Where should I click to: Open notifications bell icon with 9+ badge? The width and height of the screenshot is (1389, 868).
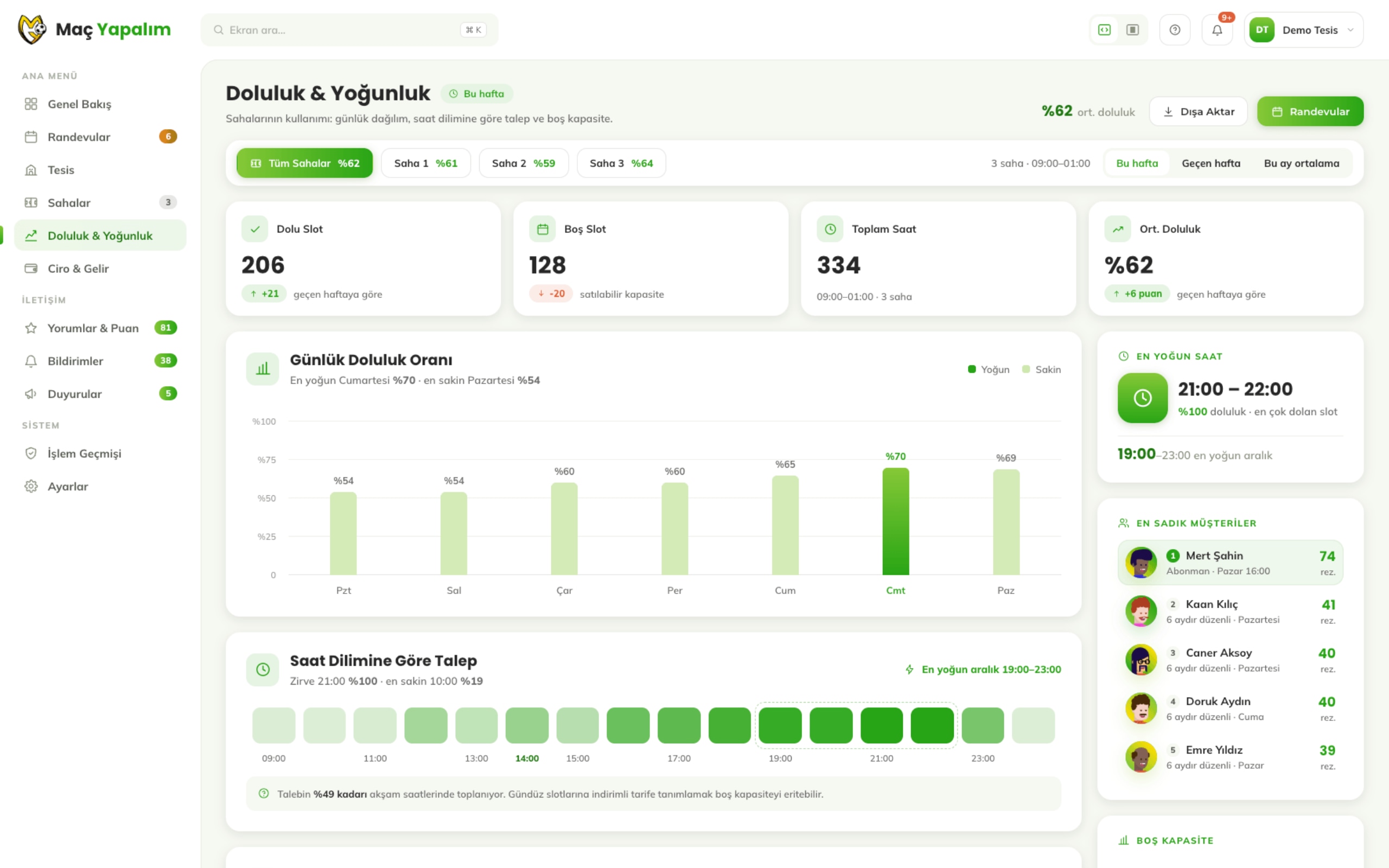point(1217,30)
